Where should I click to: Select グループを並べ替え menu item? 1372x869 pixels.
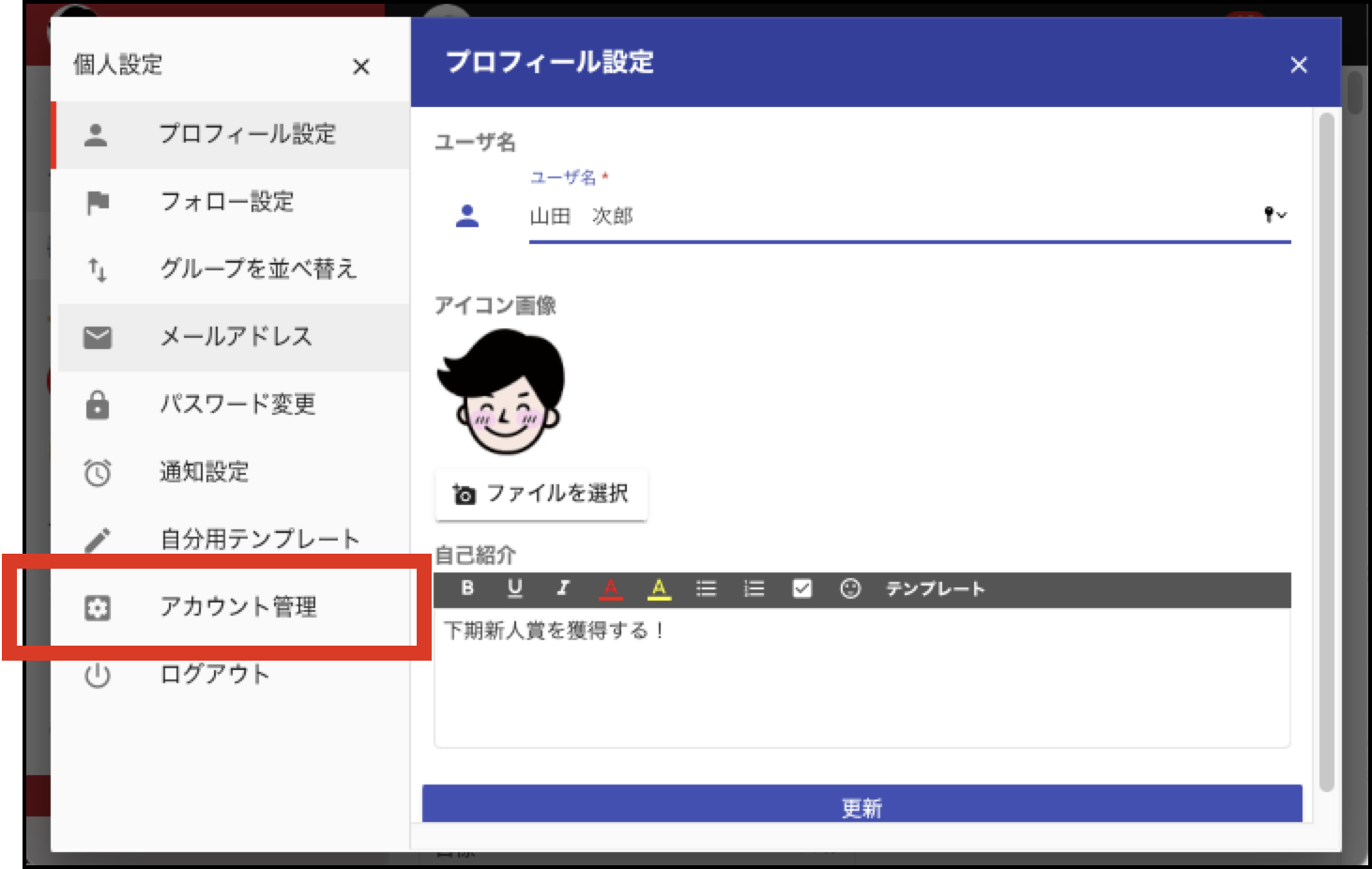(x=233, y=269)
